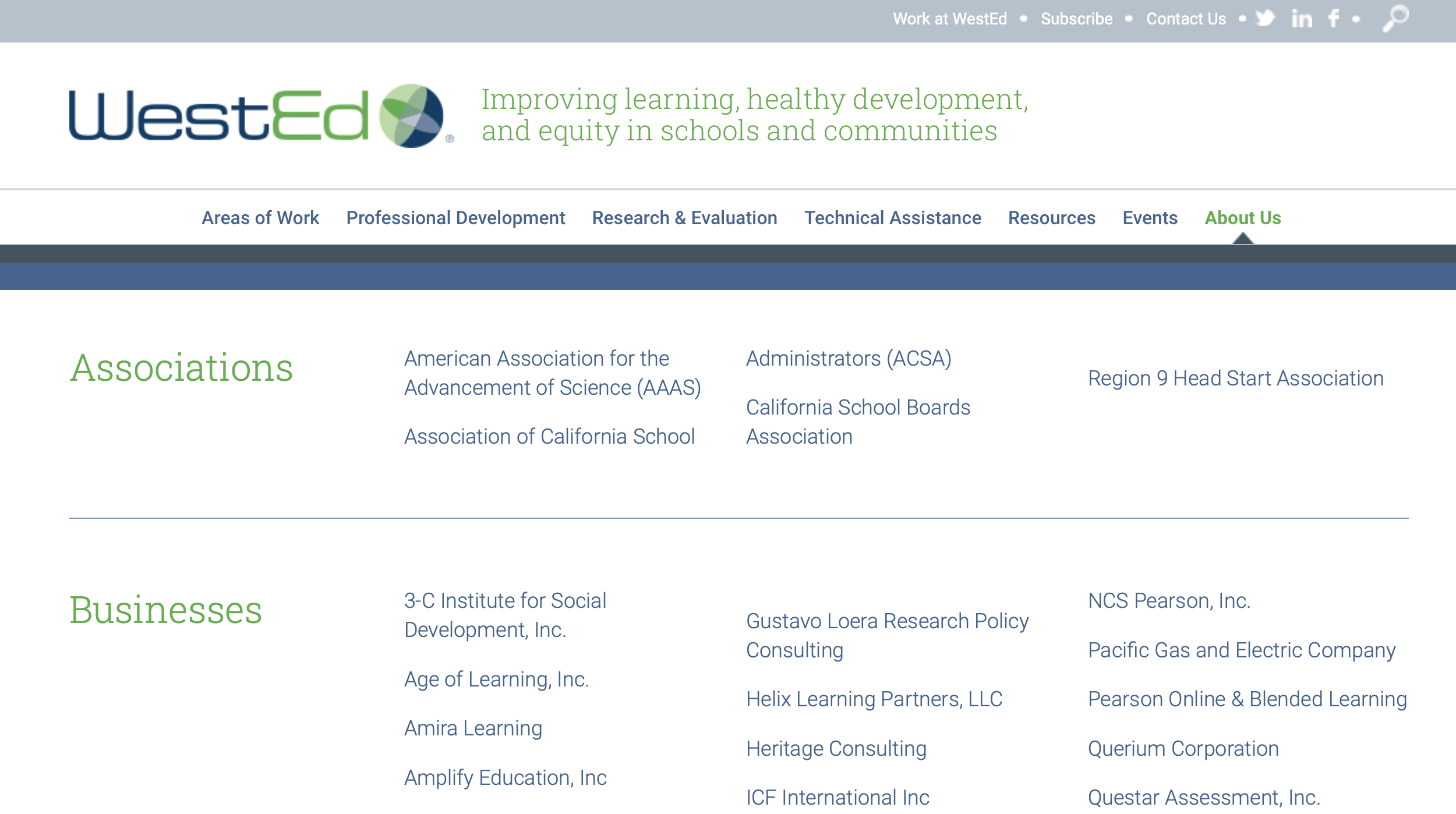This screenshot has width=1456, height=814.
Task: Open the Contact Us link
Action: pyautogui.click(x=1186, y=19)
